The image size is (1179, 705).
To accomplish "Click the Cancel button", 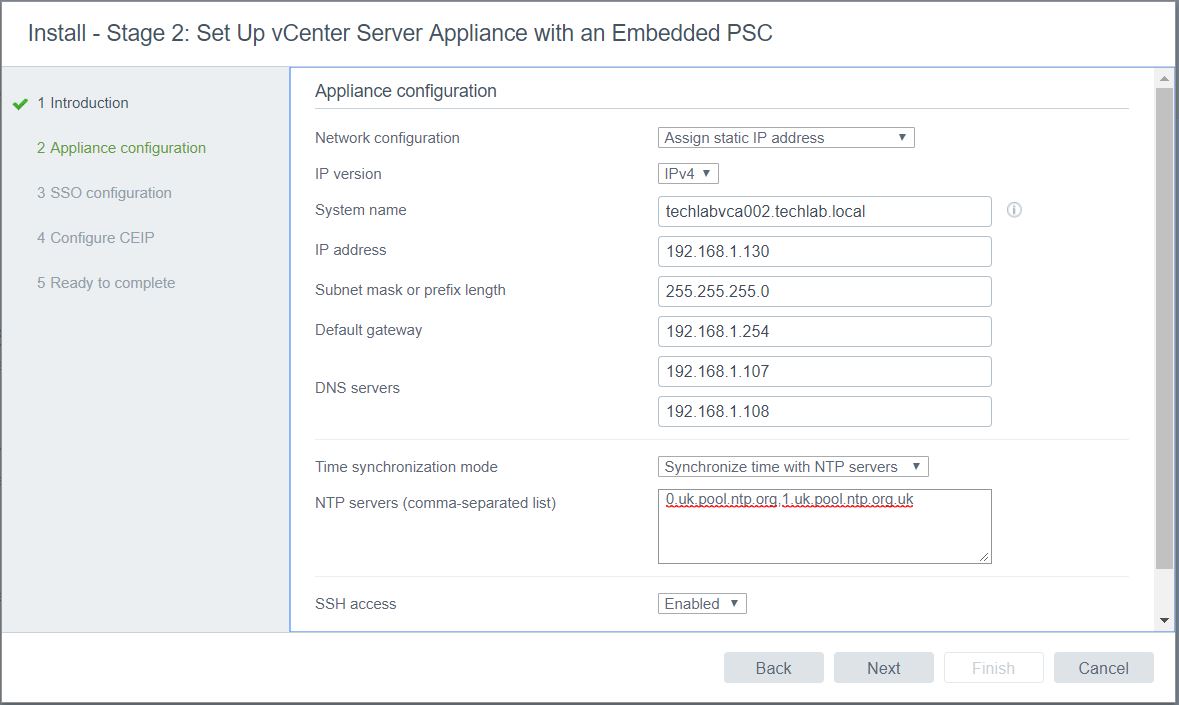I will point(1103,667).
